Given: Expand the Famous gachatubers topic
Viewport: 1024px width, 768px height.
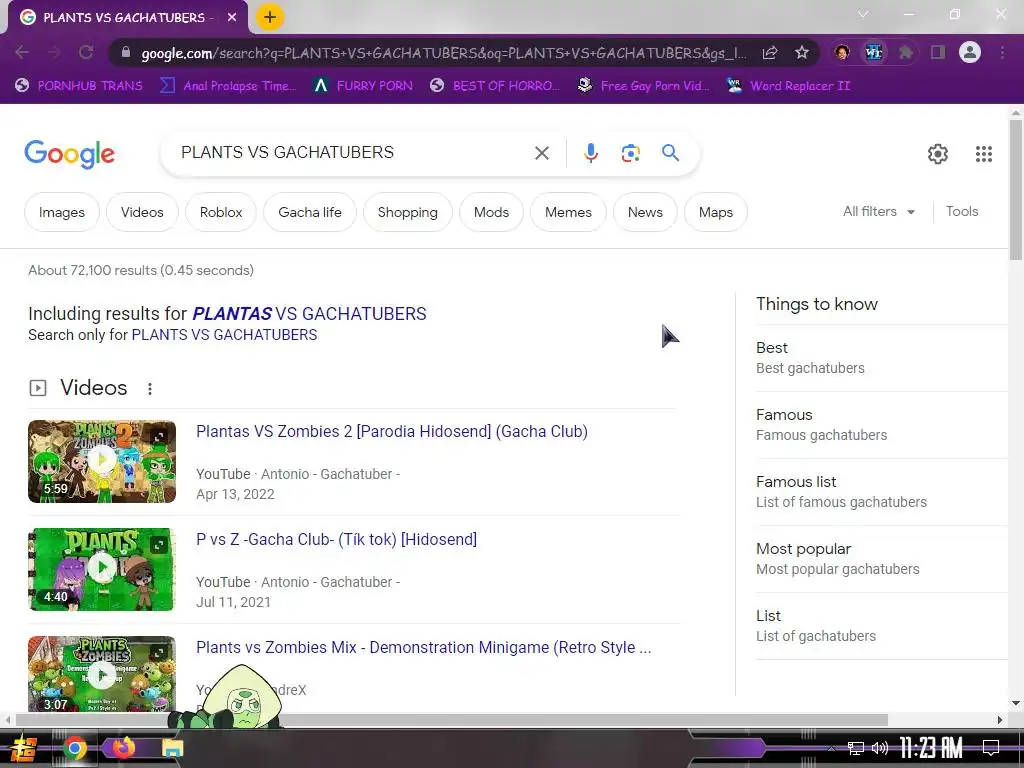Looking at the screenshot, I should 882,424.
